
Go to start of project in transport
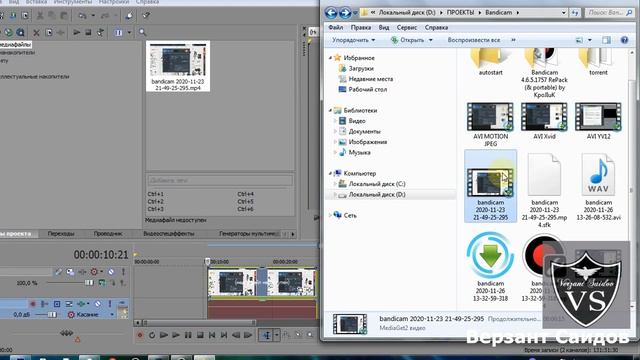coord(212,335)
